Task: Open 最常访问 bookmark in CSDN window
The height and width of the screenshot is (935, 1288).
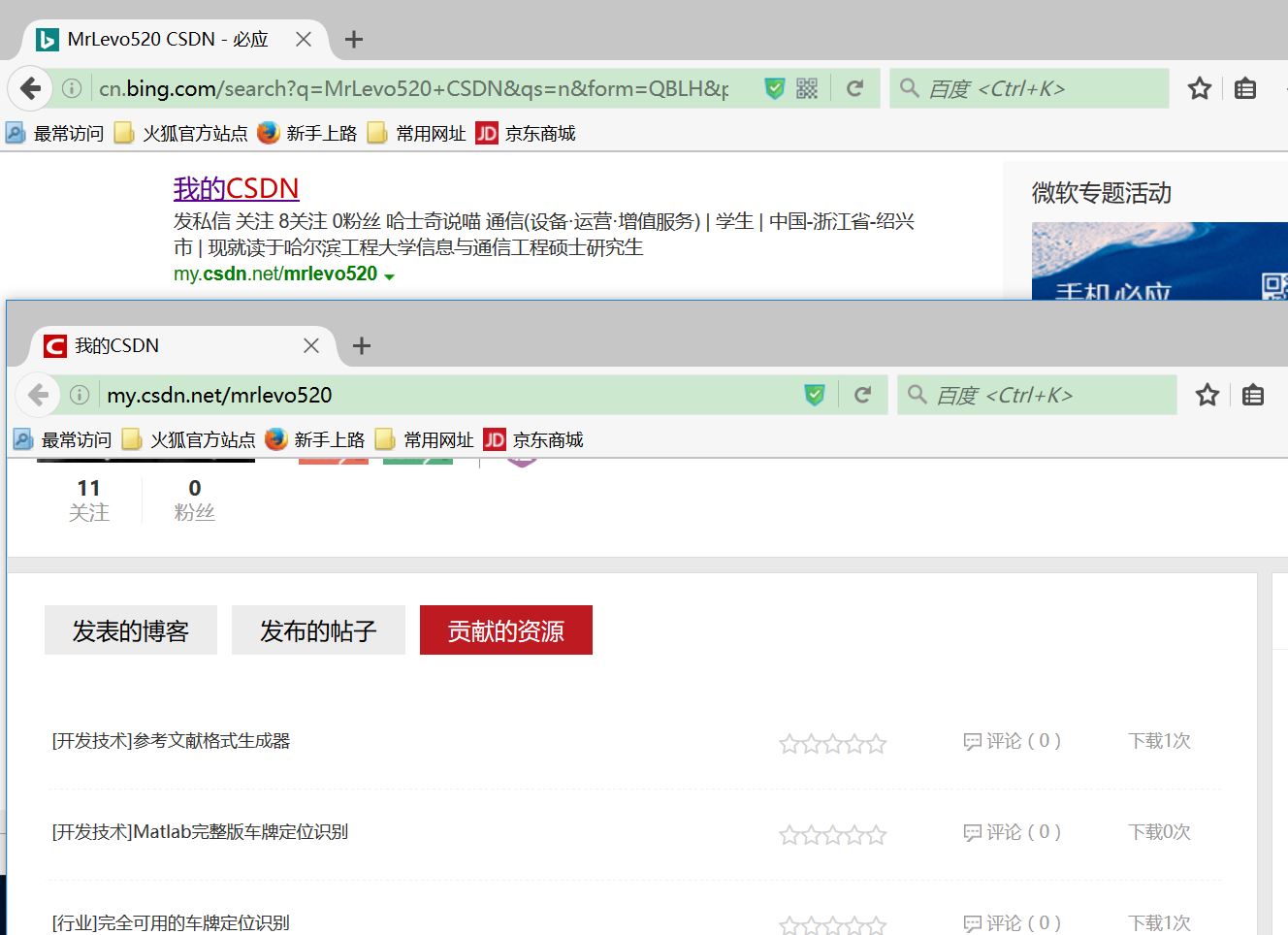Action: pyautogui.click(x=62, y=439)
